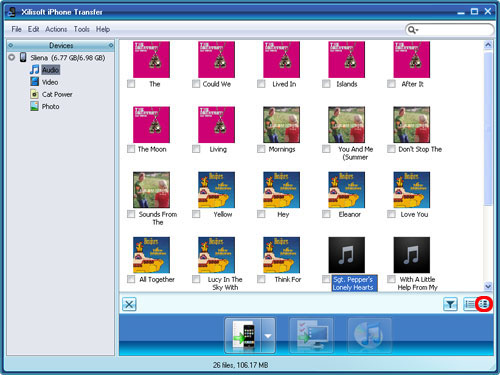Open the Actions menu
Screen dimensions: 500x375
point(56,29)
